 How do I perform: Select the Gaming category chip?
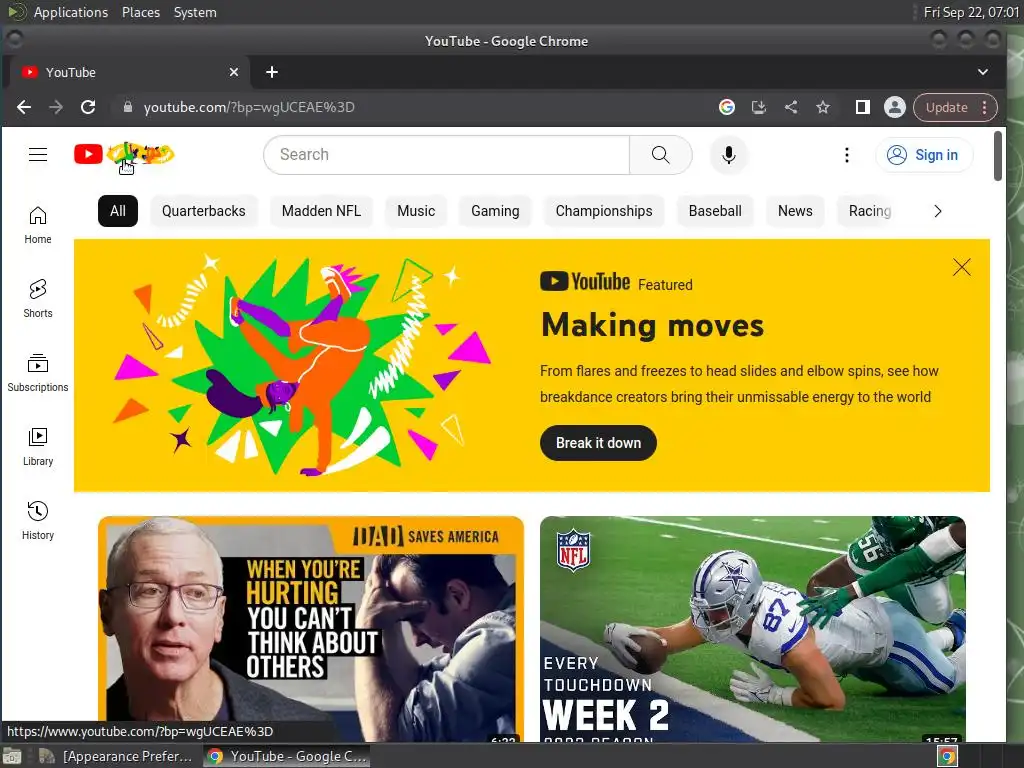point(495,211)
